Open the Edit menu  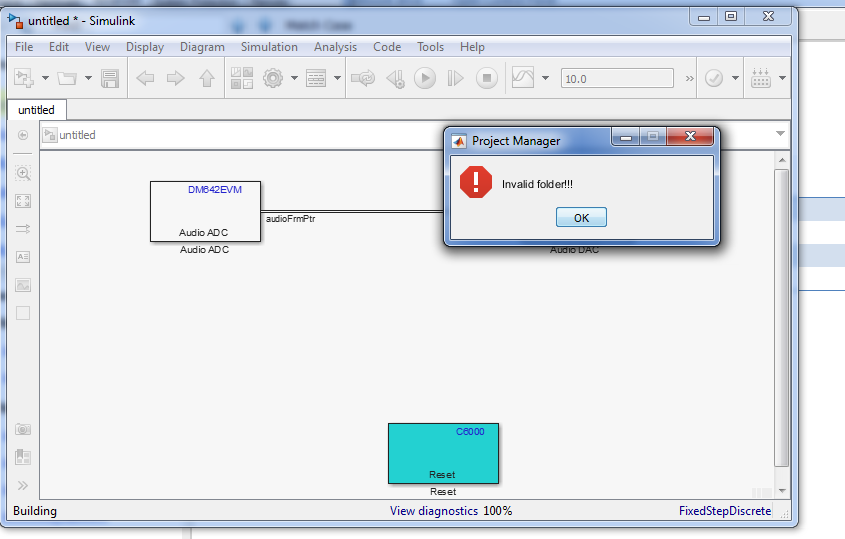click(59, 47)
